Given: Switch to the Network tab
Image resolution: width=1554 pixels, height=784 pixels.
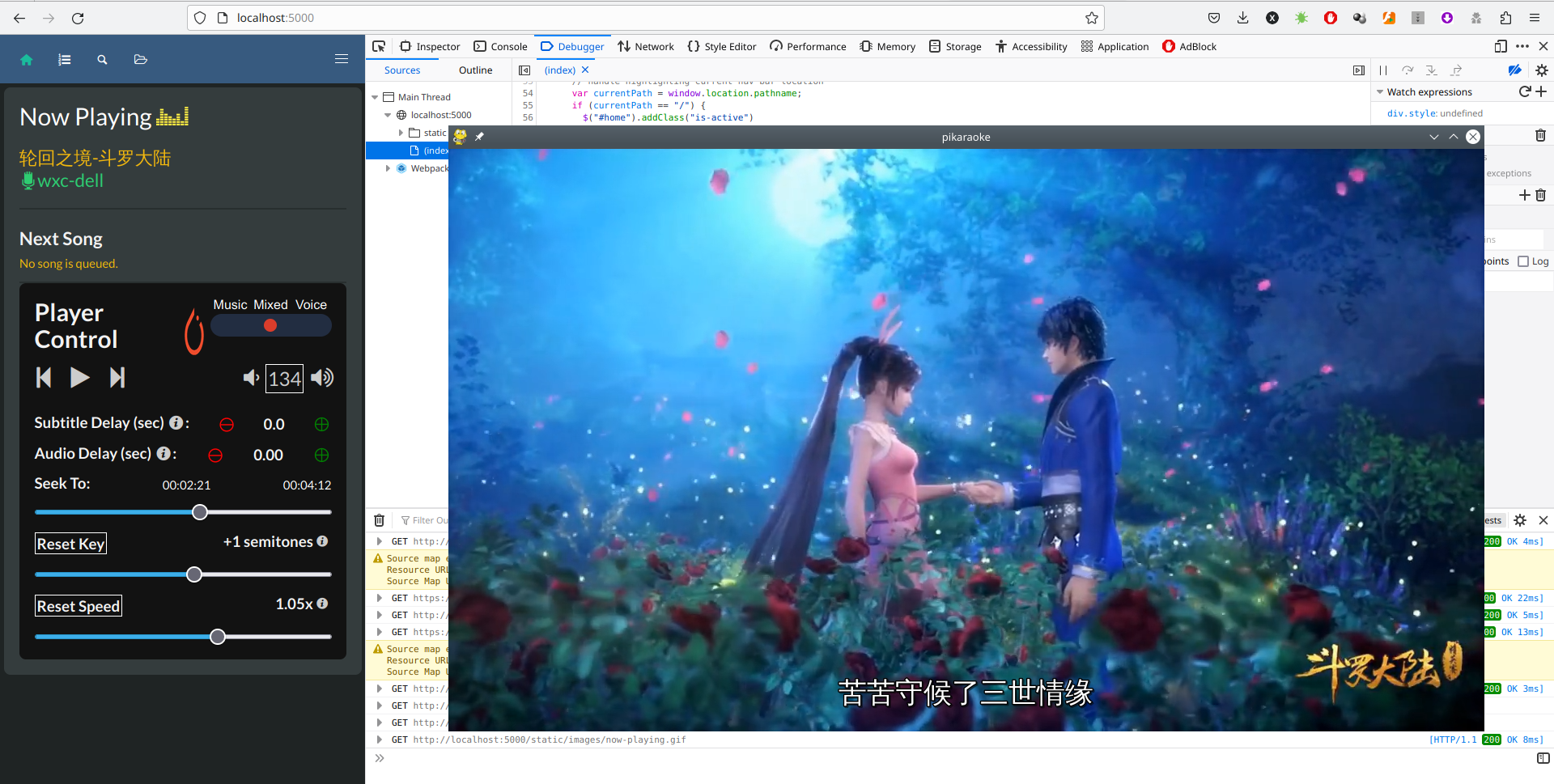Looking at the screenshot, I should (x=645, y=46).
